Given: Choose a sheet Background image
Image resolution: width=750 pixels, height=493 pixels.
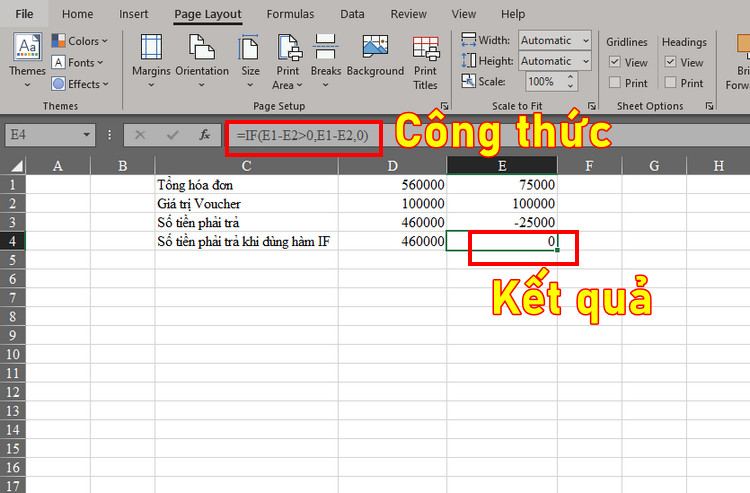Looking at the screenshot, I should (375, 56).
